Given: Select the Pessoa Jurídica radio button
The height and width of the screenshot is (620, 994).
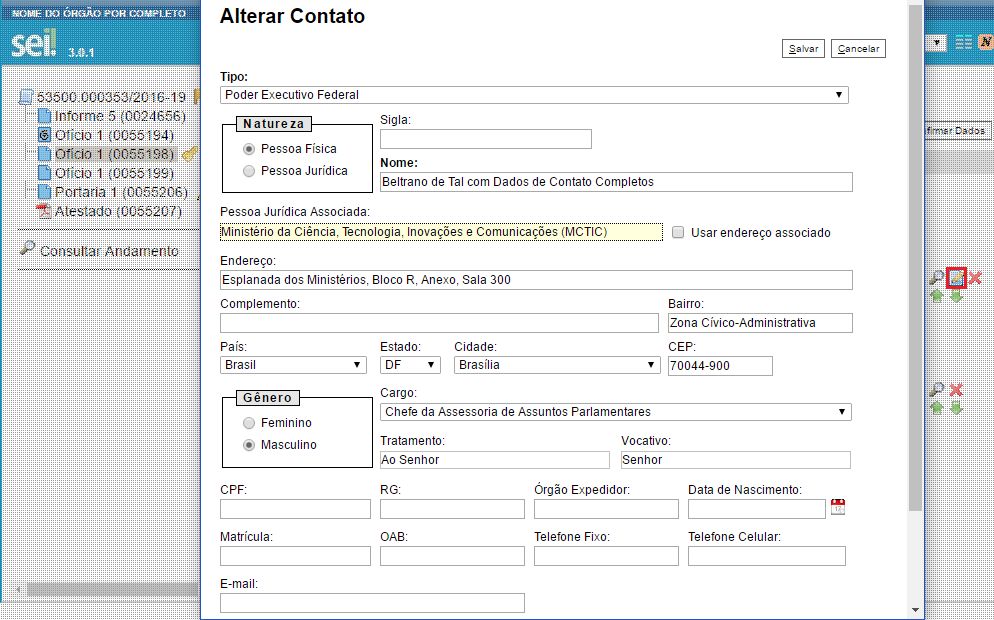Looking at the screenshot, I should pyautogui.click(x=249, y=171).
